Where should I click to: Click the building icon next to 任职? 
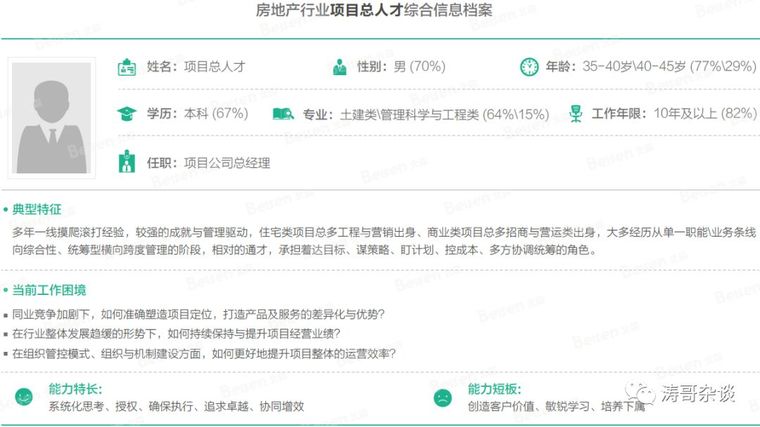(127, 162)
